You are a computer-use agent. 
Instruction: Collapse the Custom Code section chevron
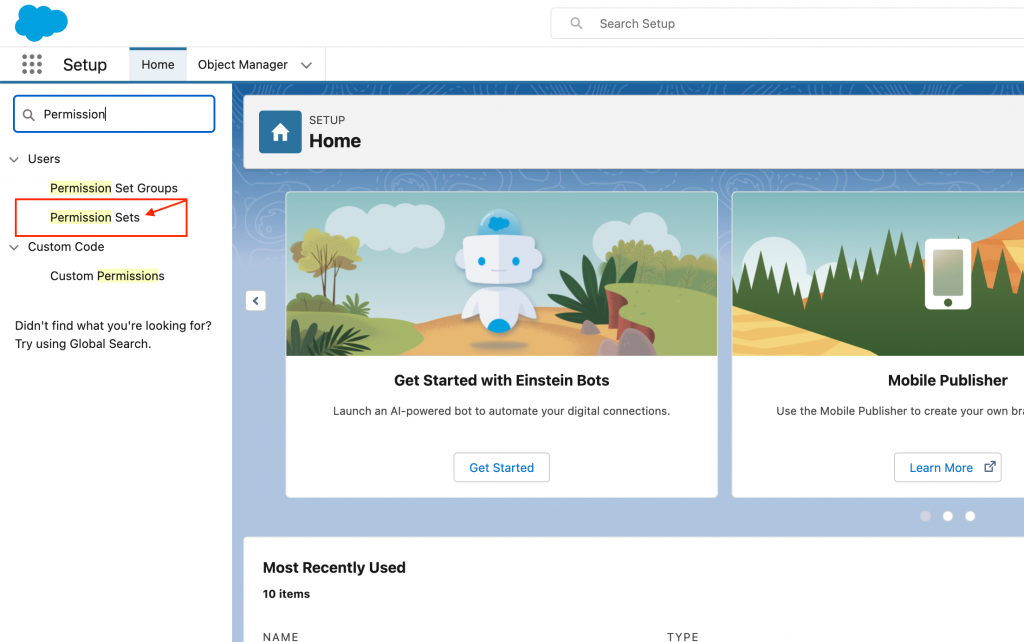14,247
